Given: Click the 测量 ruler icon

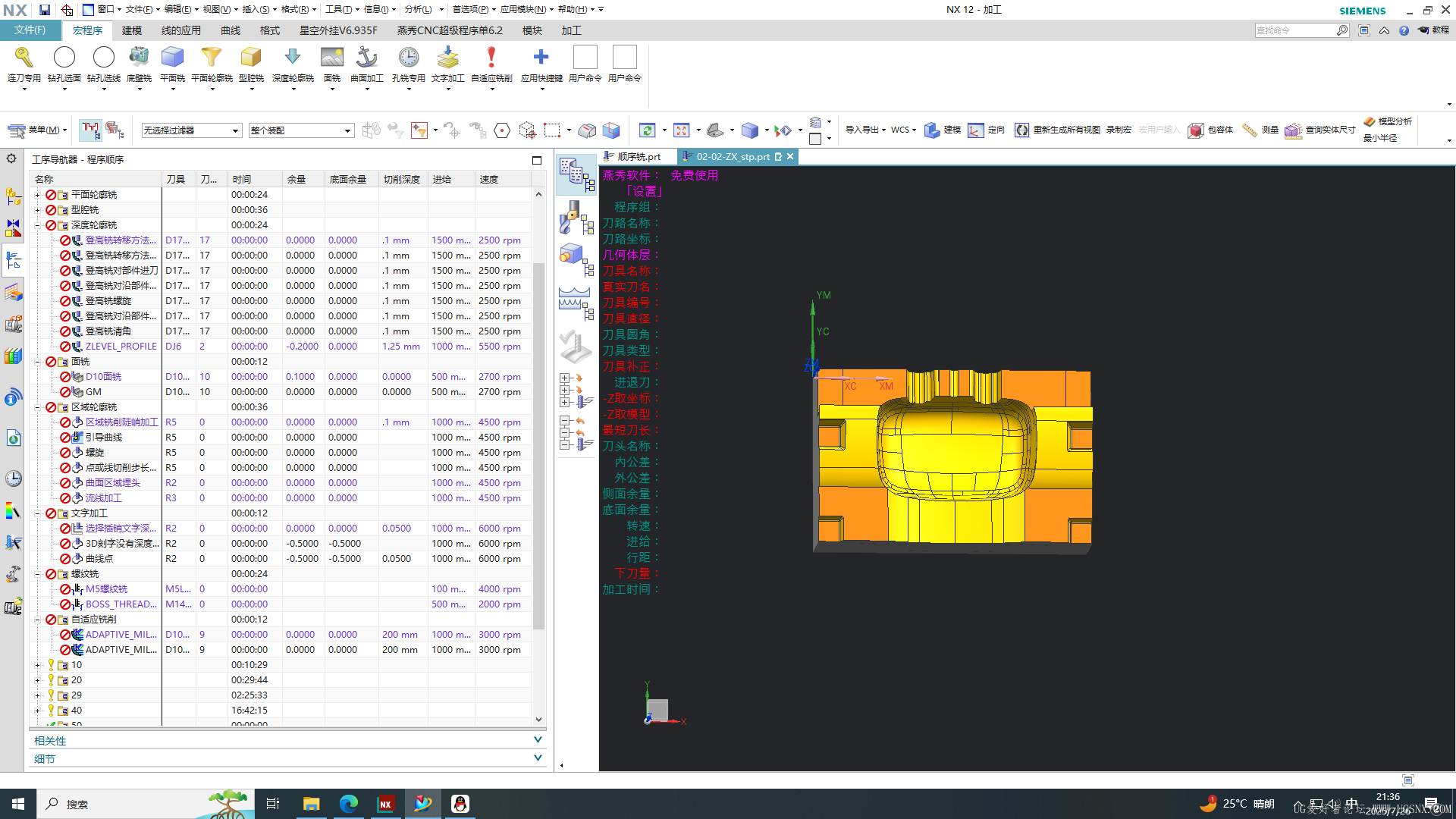Looking at the screenshot, I should [1250, 130].
